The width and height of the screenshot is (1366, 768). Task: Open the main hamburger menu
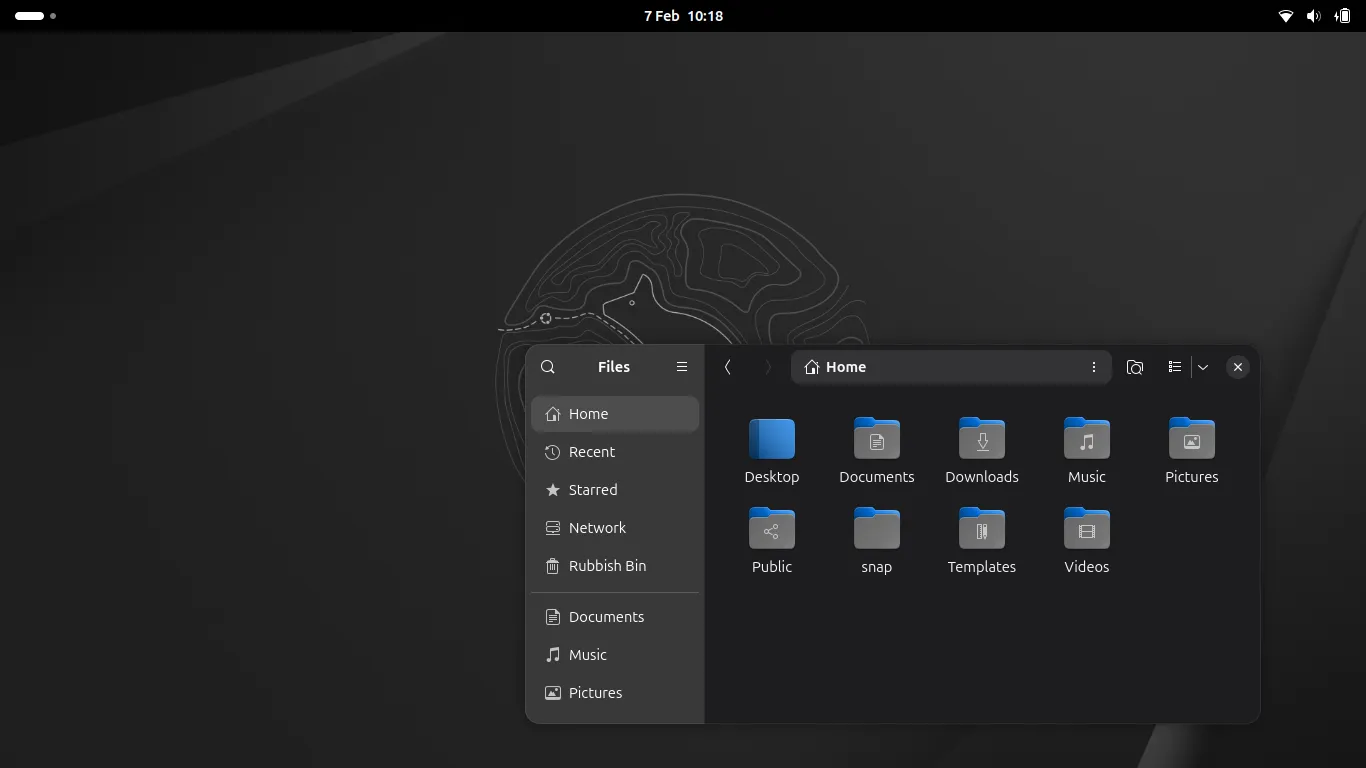click(681, 367)
